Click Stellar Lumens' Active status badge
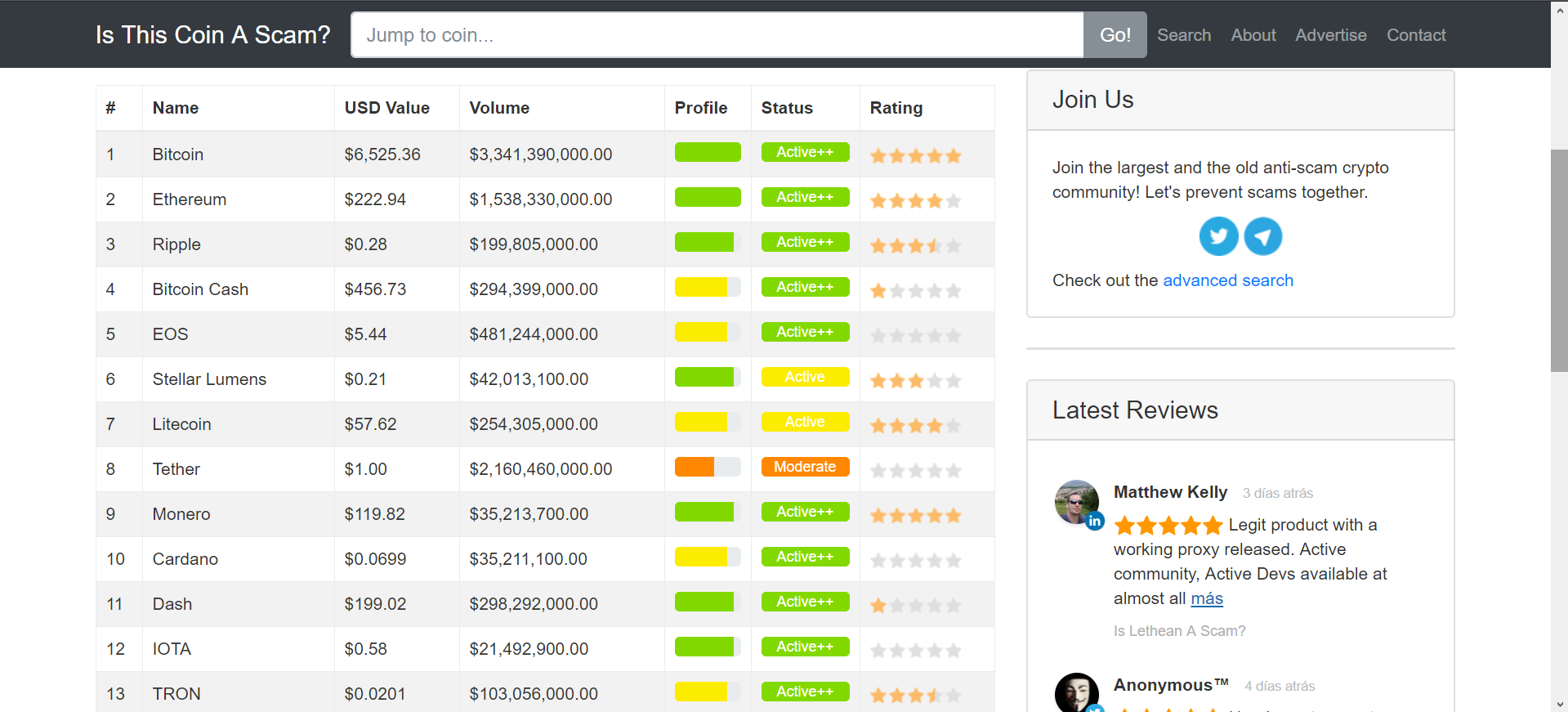This screenshot has width=1568, height=712. pos(806,377)
